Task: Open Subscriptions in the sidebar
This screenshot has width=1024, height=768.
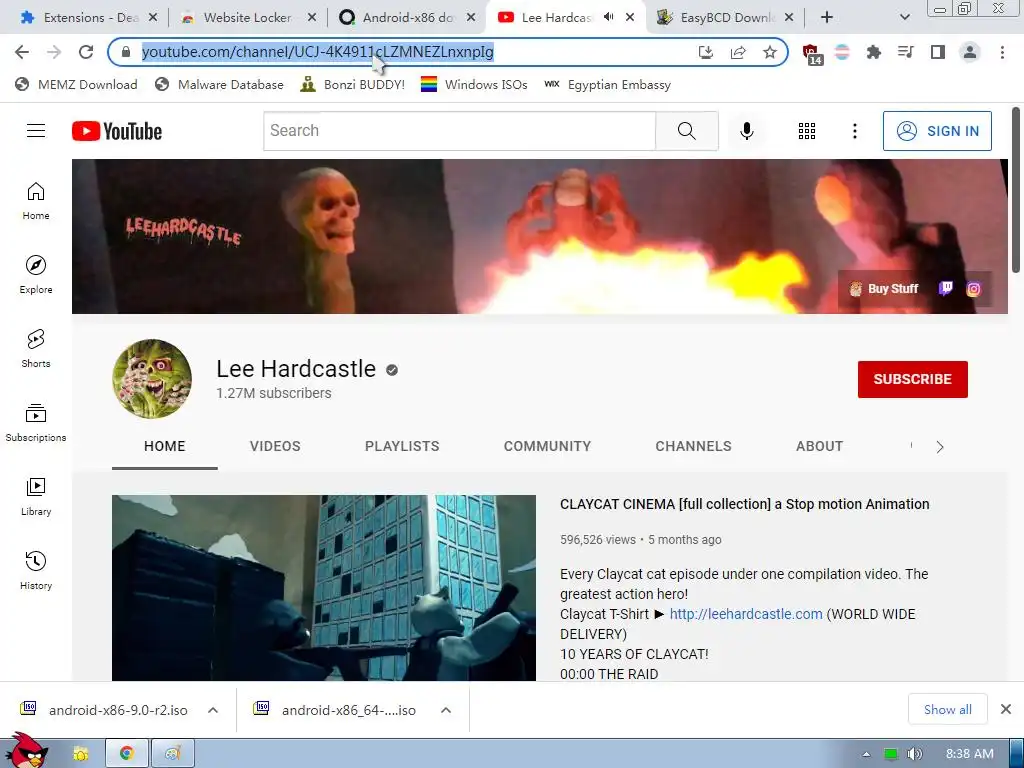Action: [x=36, y=423]
